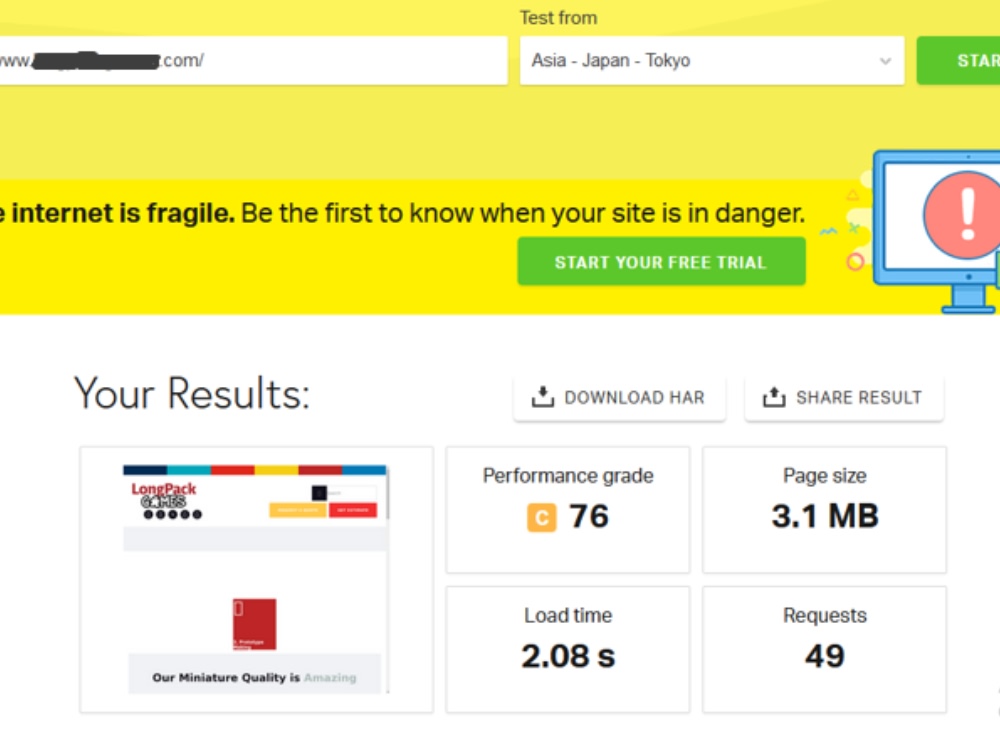Click the Requests label
The width and height of the screenshot is (1000, 750).
[825, 615]
